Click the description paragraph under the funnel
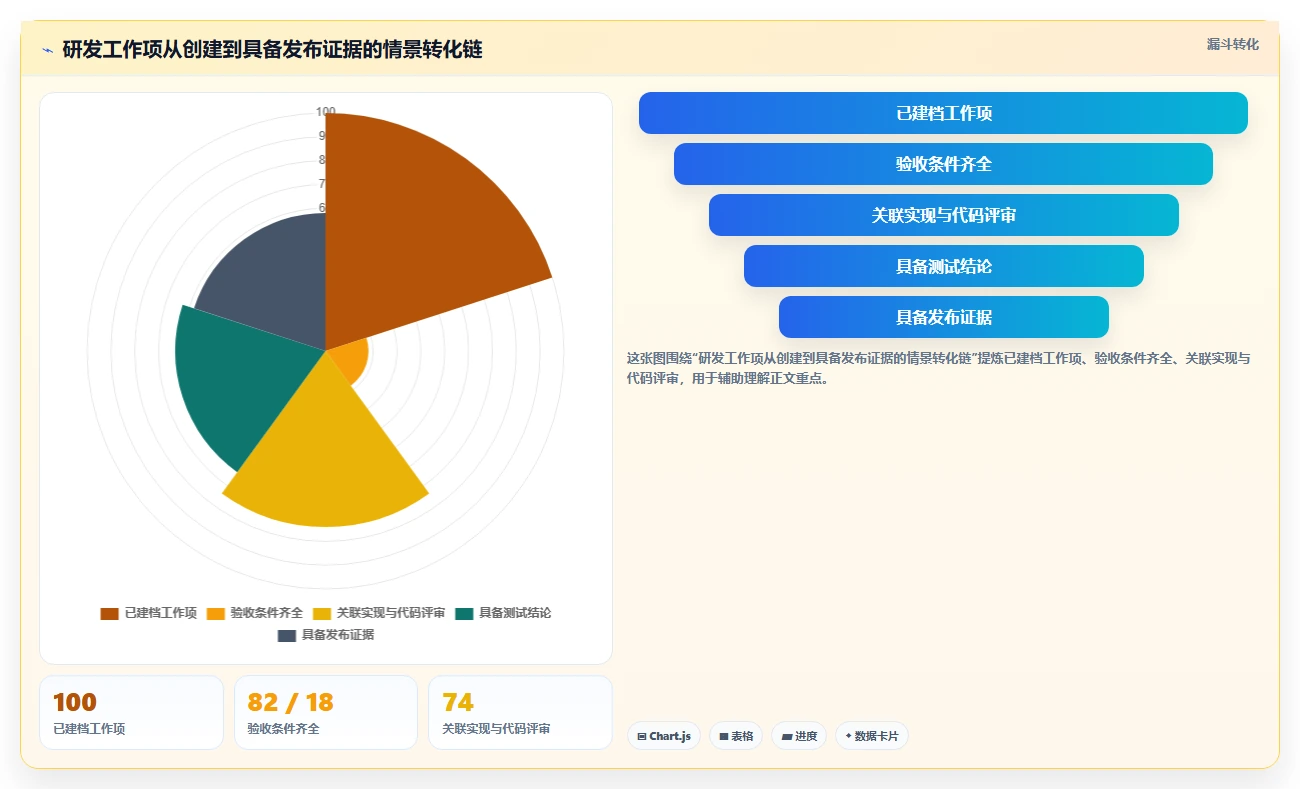Screen dimensions: 1300x789 click(940, 368)
